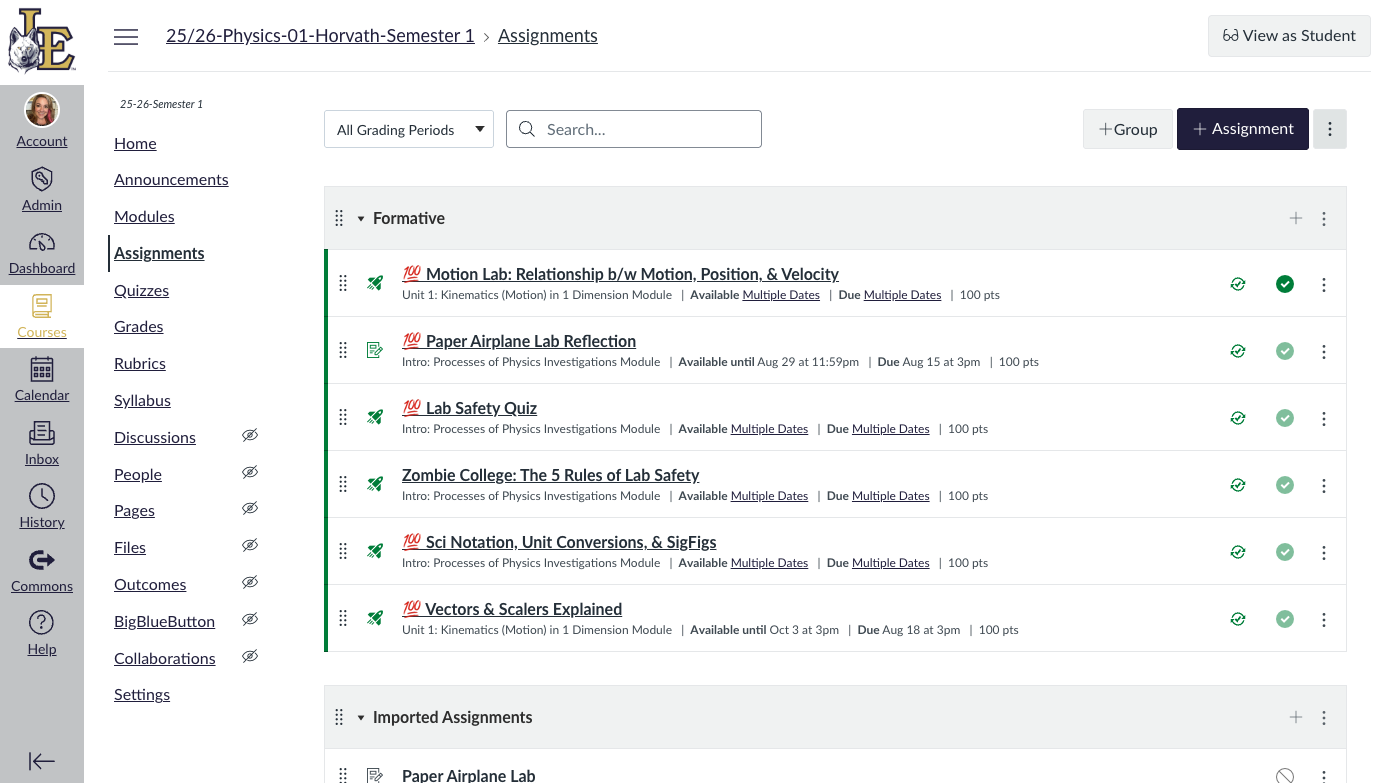Go to the Dashboard gauge icon
Screen dimensions: 1395x783
coord(42,242)
